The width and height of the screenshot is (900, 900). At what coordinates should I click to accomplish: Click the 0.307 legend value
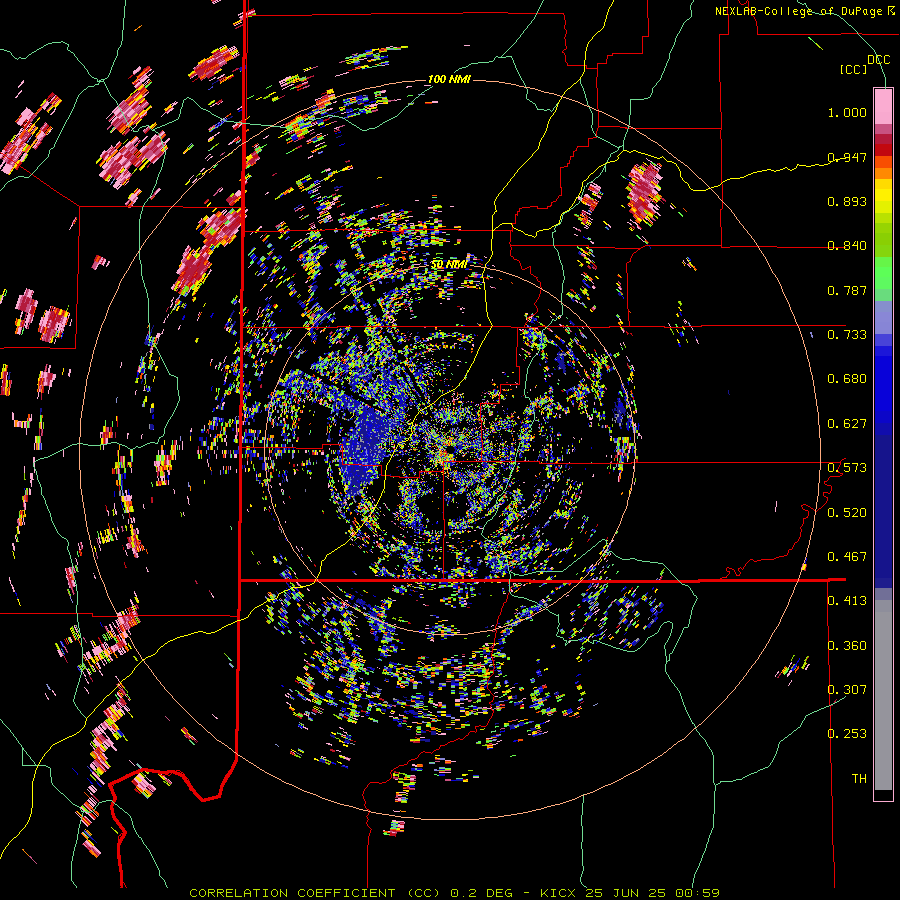847,689
